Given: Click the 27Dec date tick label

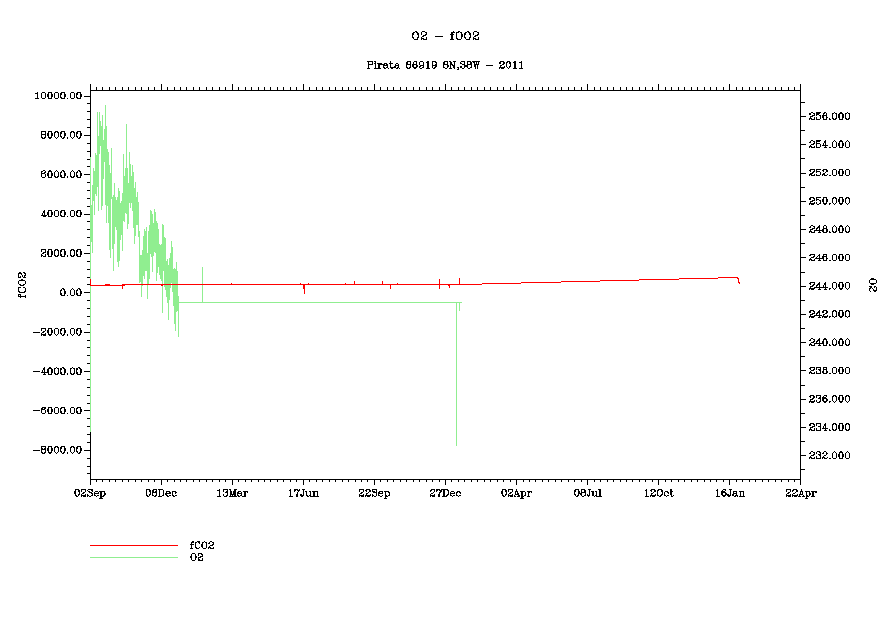Looking at the screenshot, I should click(x=445, y=493).
